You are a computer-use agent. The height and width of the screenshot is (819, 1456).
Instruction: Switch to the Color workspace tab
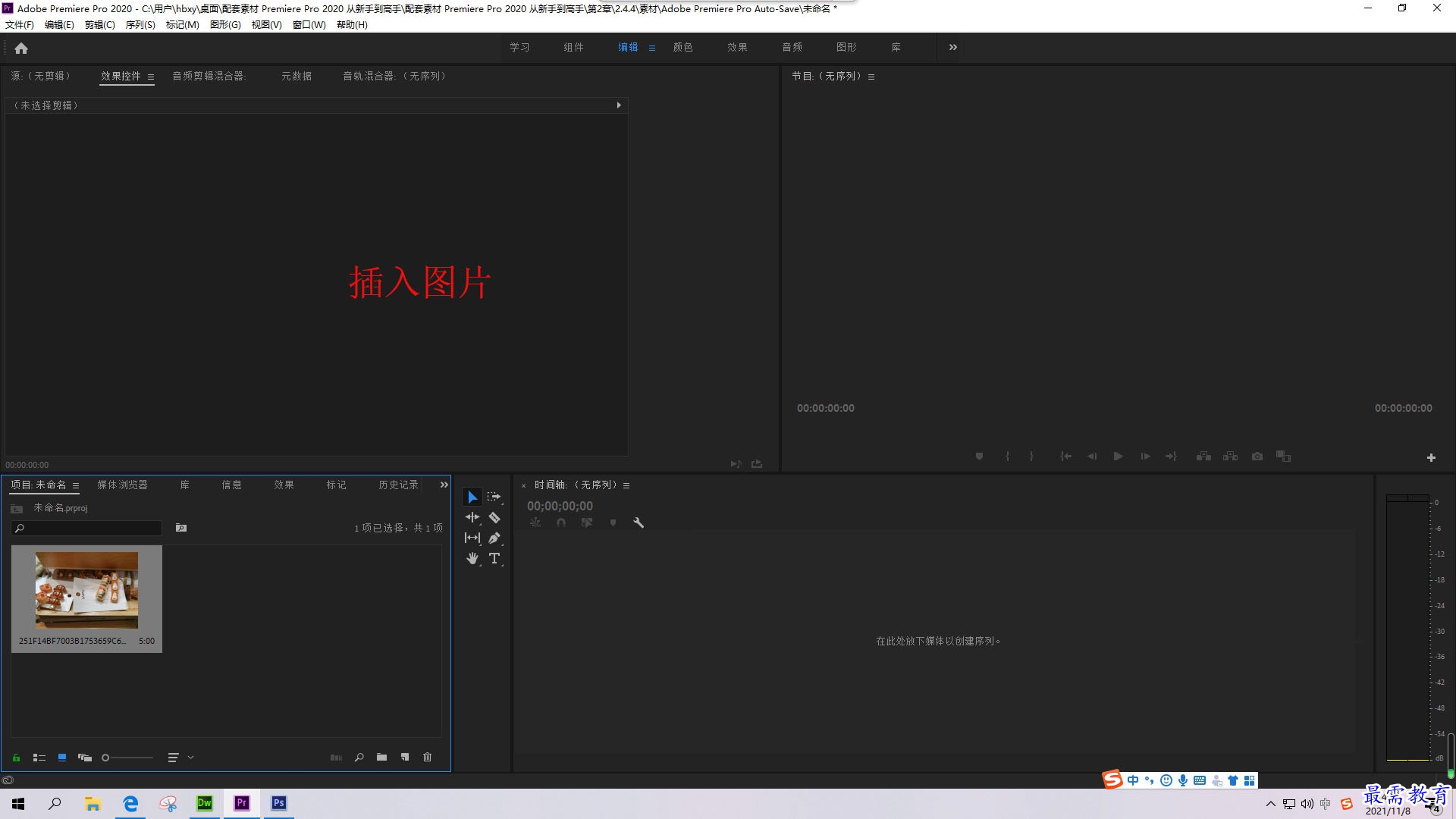tap(682, 47)
